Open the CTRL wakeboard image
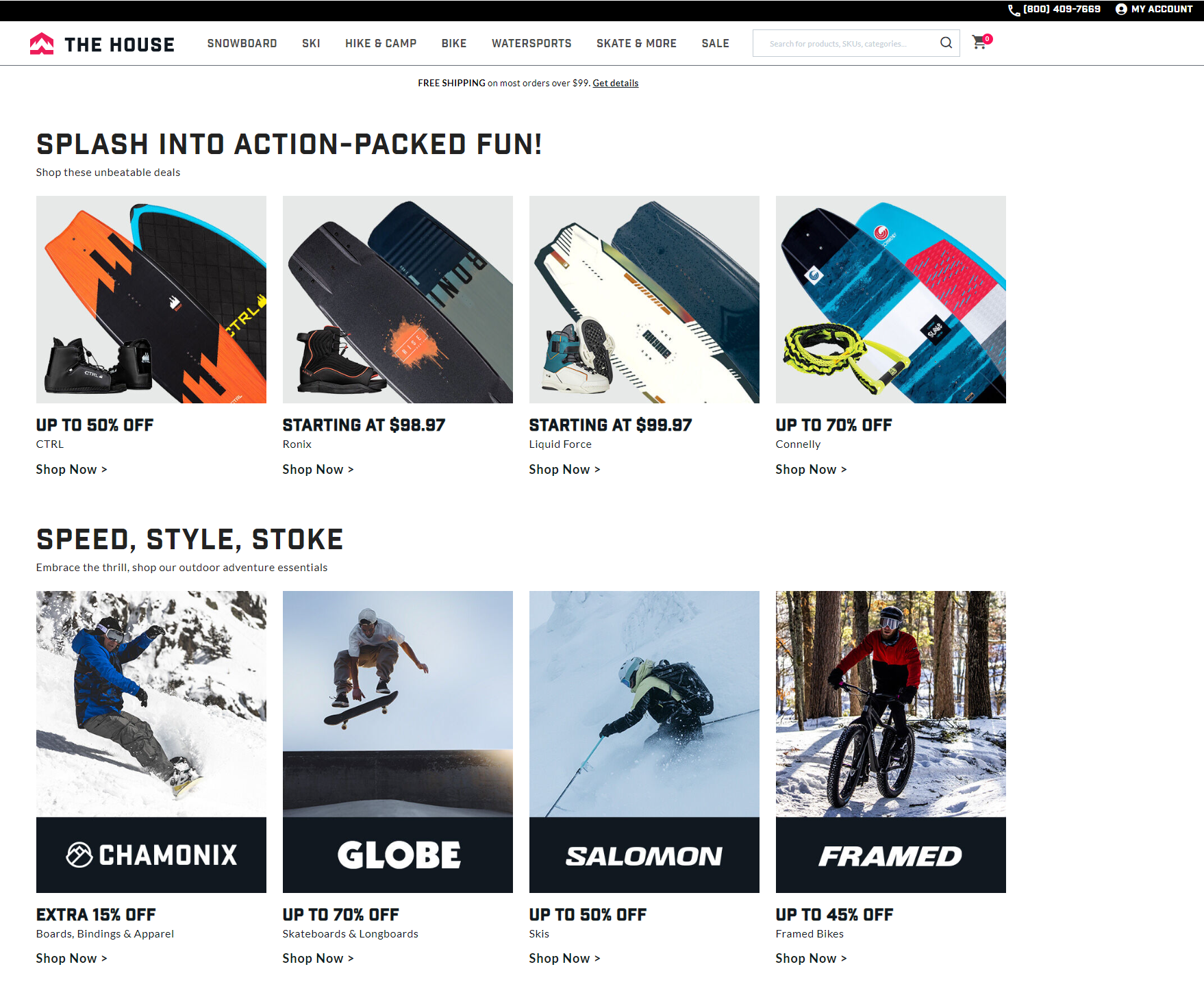Screen dimensions: 1204x982 coord(151,299)
